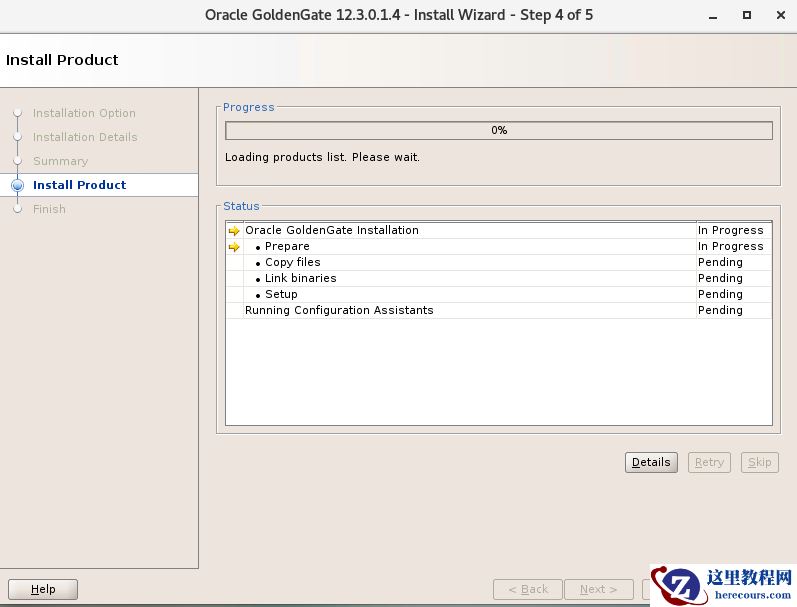Maximize the Install Wizard window

point(747,15)
